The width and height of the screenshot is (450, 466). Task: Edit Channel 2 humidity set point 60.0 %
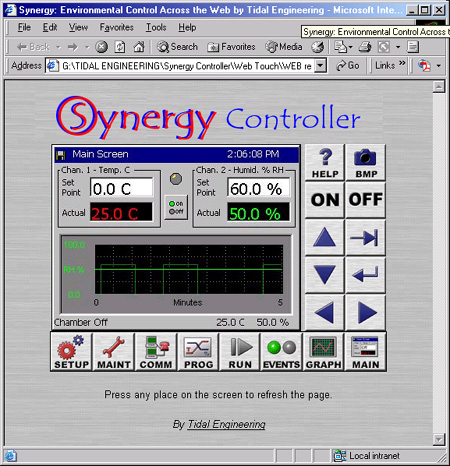[259, 188]
